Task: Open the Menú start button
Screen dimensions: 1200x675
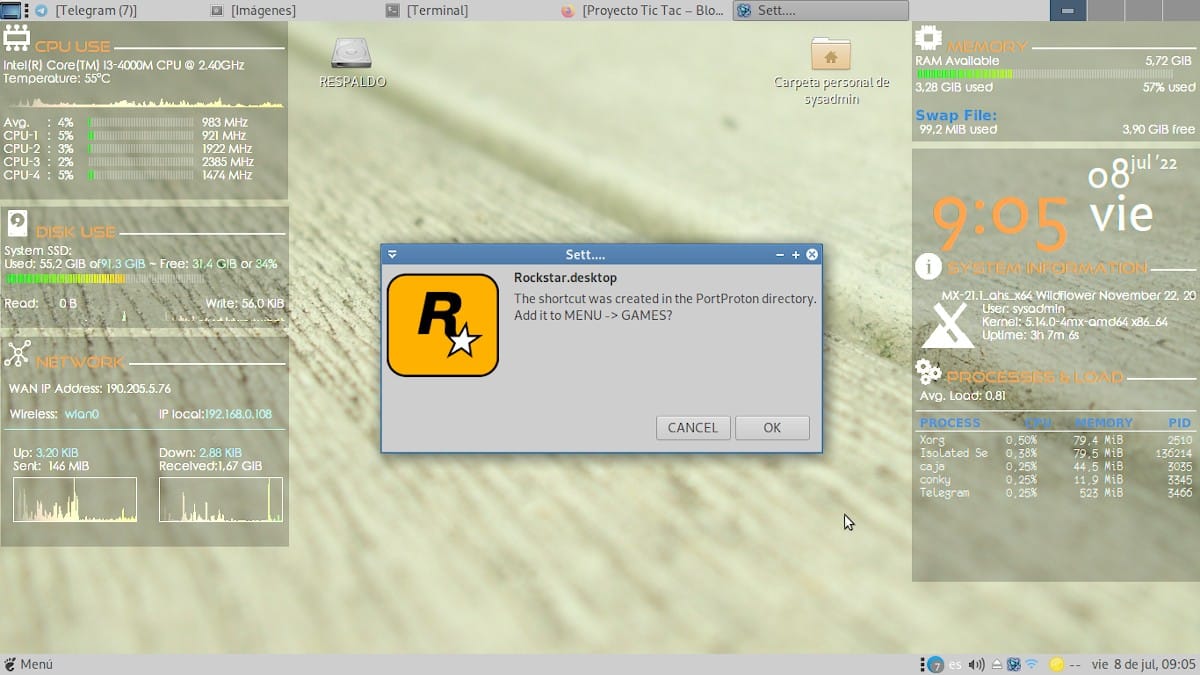Action: pos(28,664)
